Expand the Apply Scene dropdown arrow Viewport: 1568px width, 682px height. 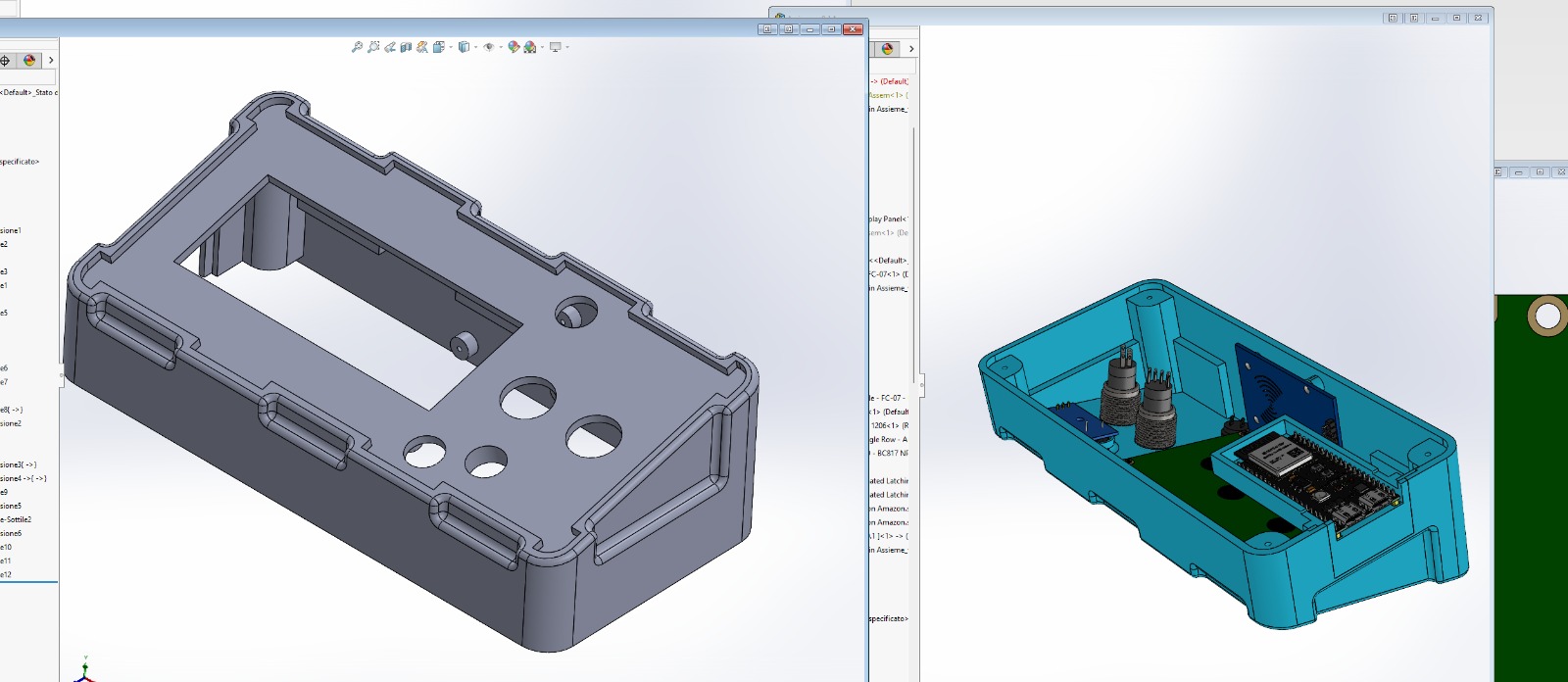click(542, 47)
